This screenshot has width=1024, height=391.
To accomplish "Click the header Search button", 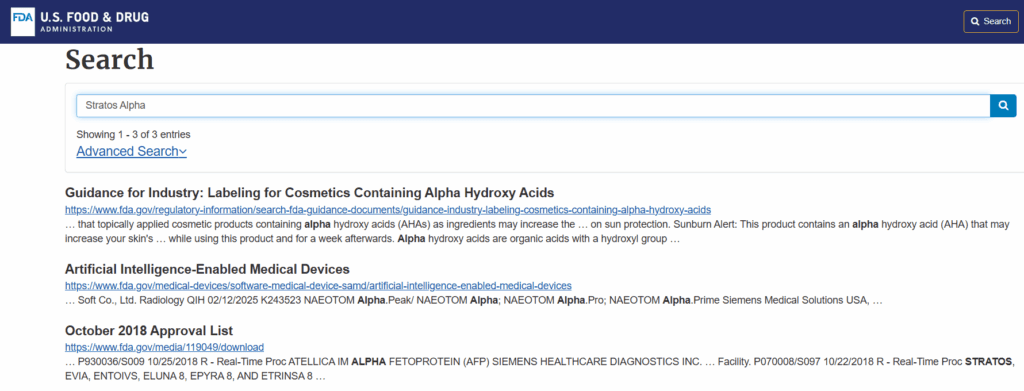I will tap(991, 22).
